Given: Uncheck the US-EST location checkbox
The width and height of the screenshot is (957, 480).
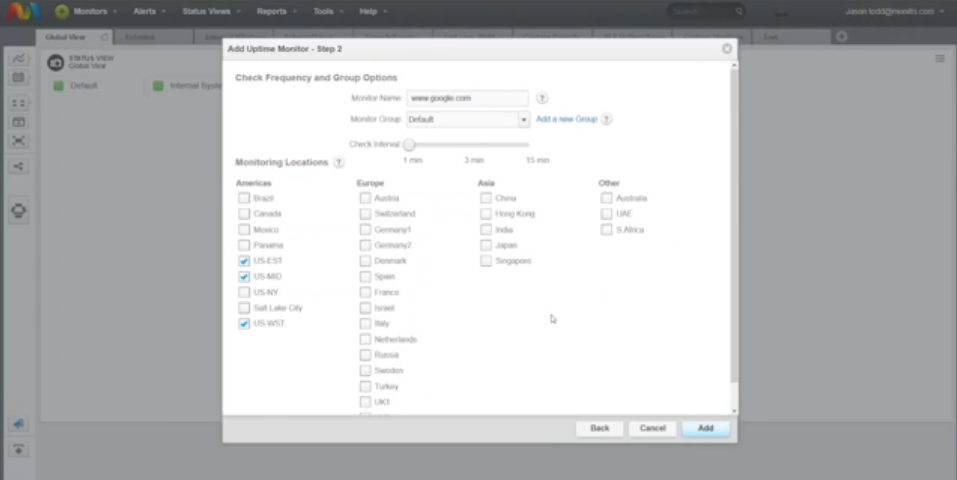Looking at the screenshot, I should point(244,261).
